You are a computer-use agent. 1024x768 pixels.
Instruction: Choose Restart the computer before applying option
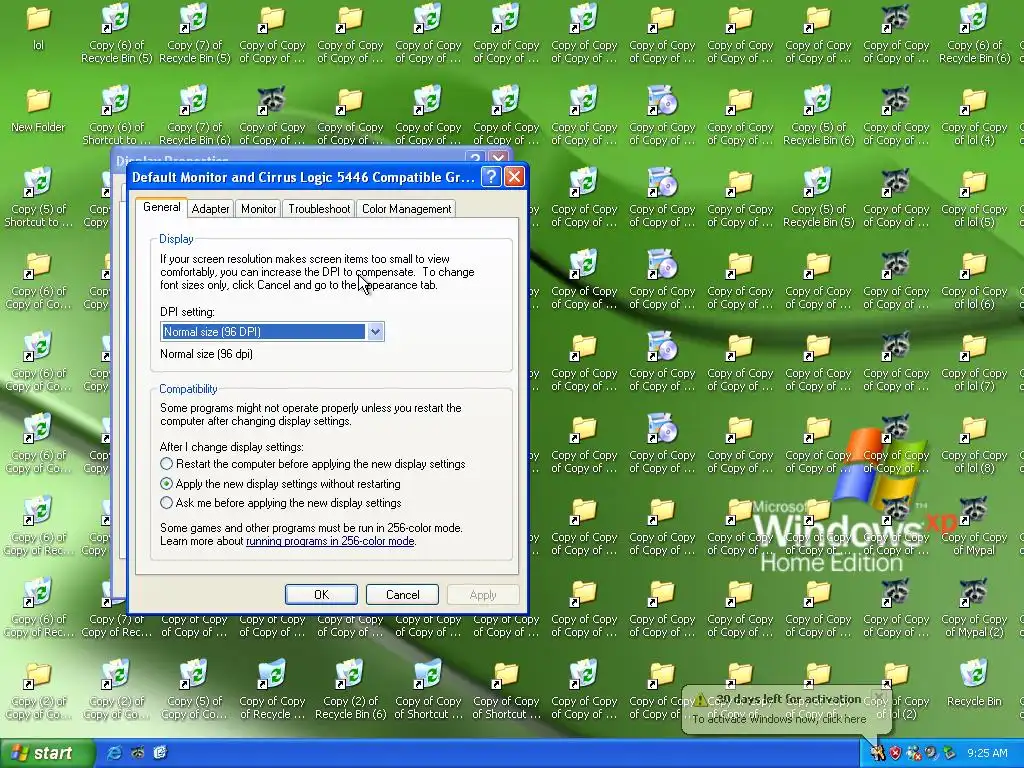(313, 464)
